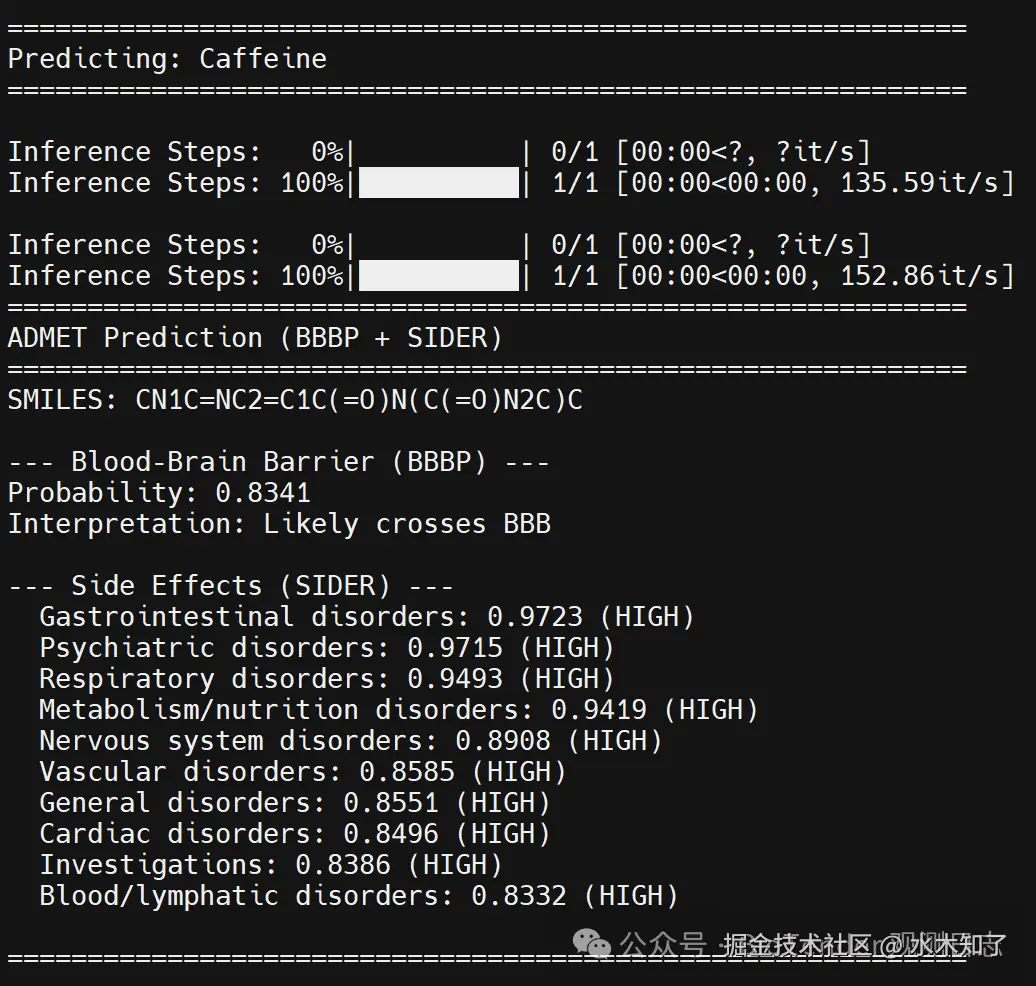
Task: Click the "Blood-Brain Barrier (BBBP)" section heading
Action: (279, 462)
